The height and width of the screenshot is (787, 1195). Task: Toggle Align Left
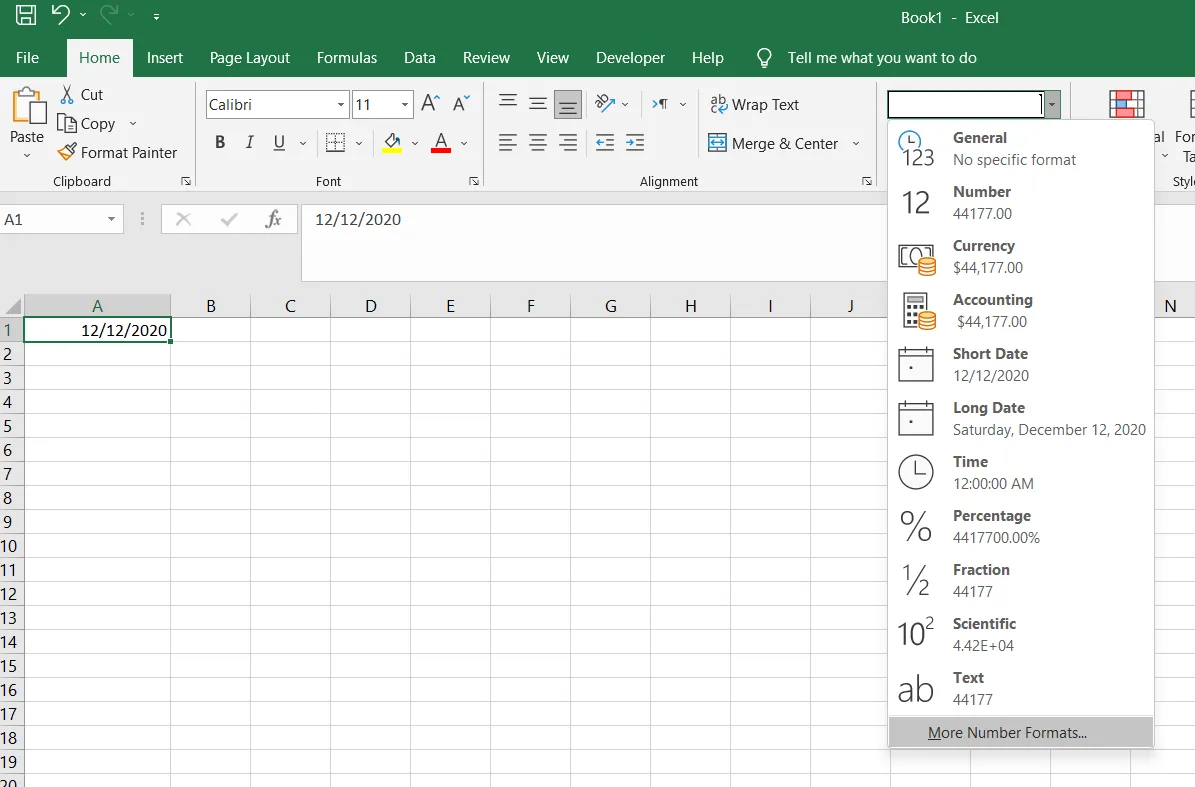tap(508, 142)
